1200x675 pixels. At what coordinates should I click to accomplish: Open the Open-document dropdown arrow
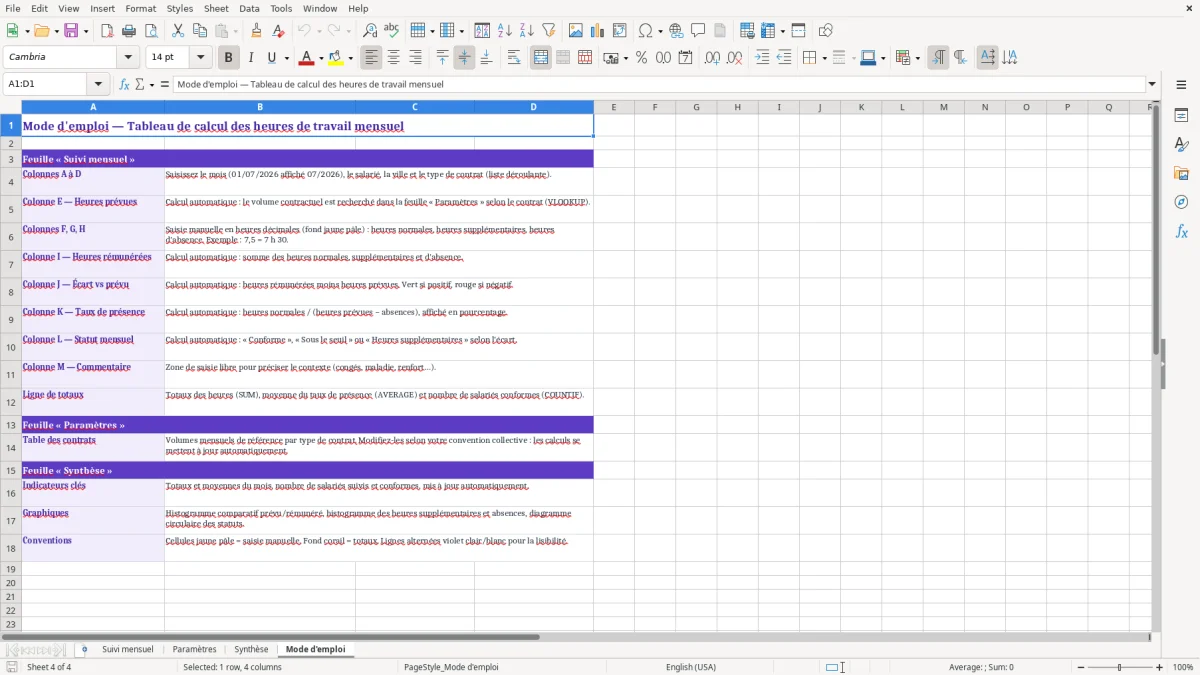[x=54, y=31]
